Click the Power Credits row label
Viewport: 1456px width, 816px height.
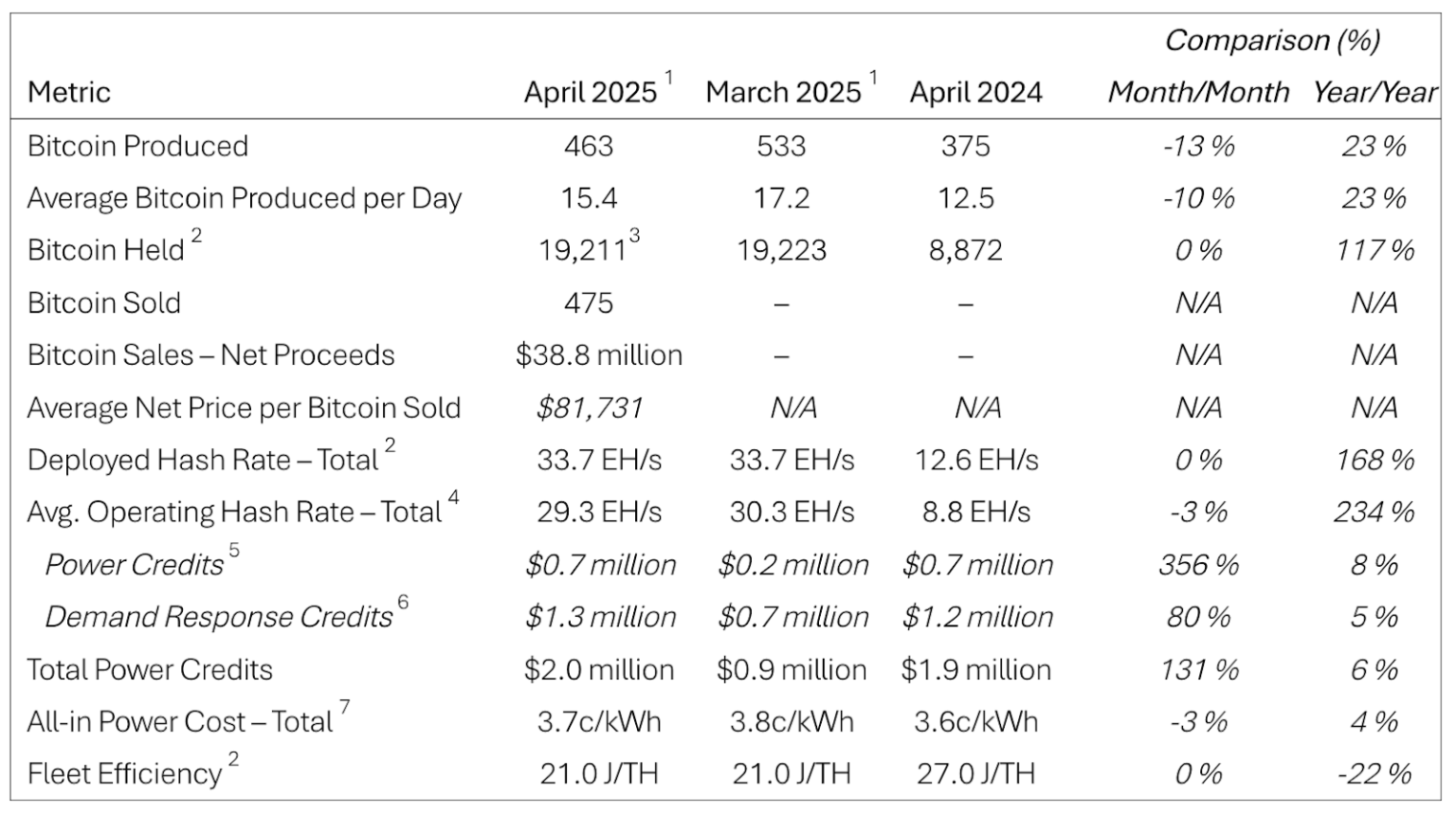pos(134,565)
